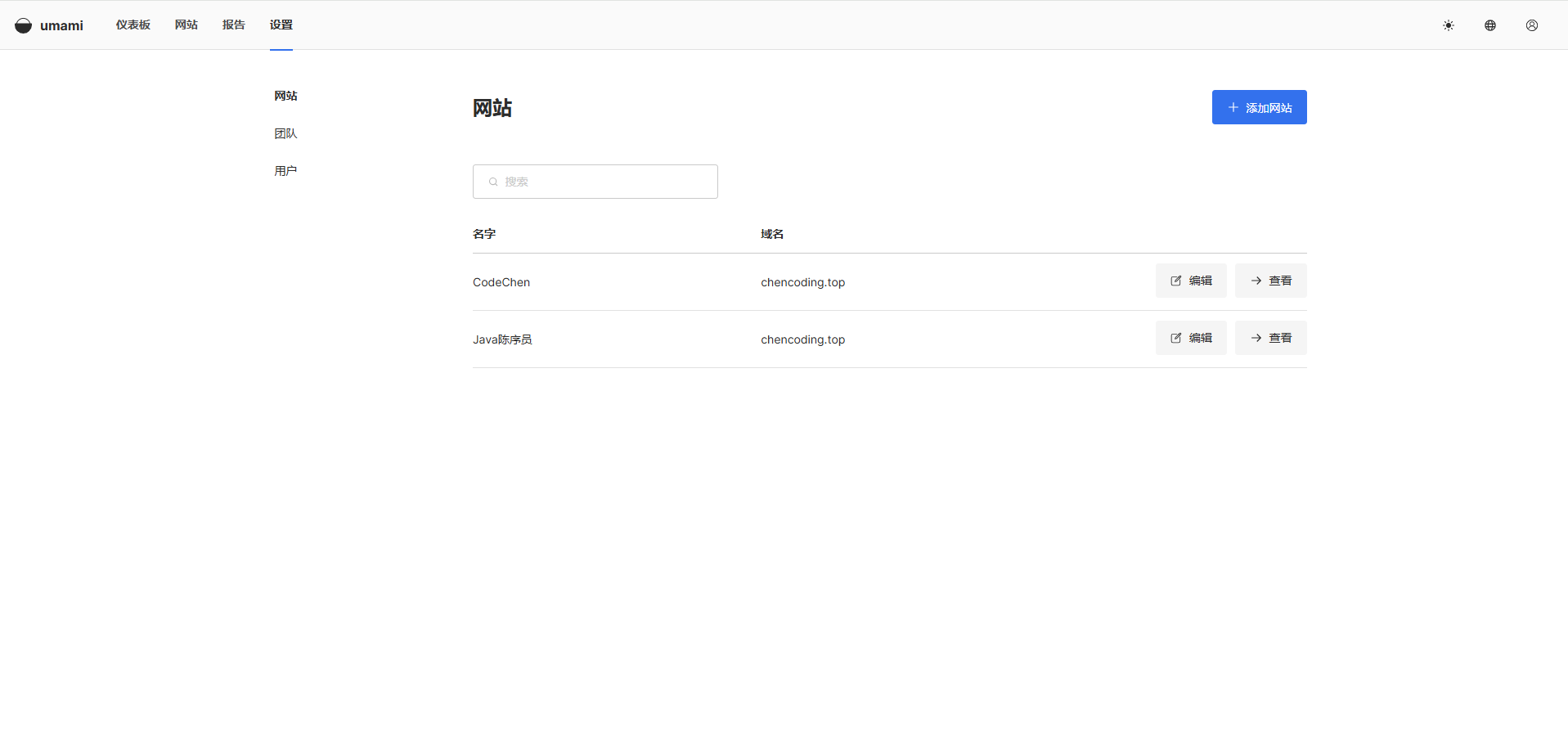View the CodeChen website stats
The width and height of the screenshot is (1568, 746).
coord(1270,281)
